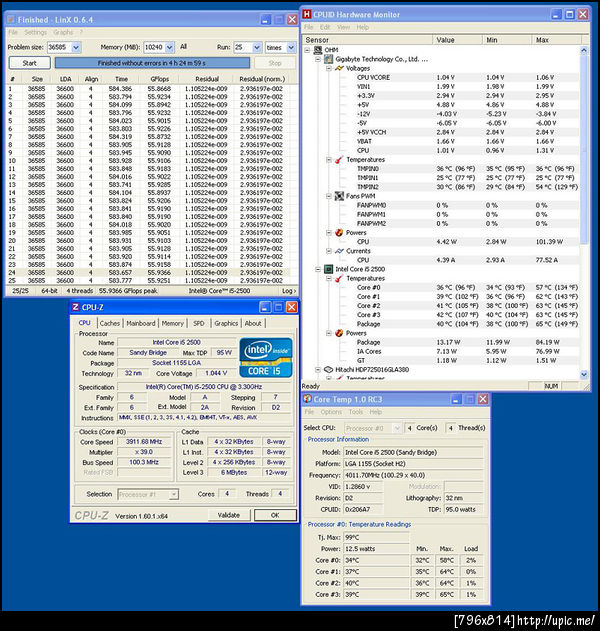Switch to the Graphics tab in CPU-Z
This screenshot has width=600, height=631.
pos(226,323)
